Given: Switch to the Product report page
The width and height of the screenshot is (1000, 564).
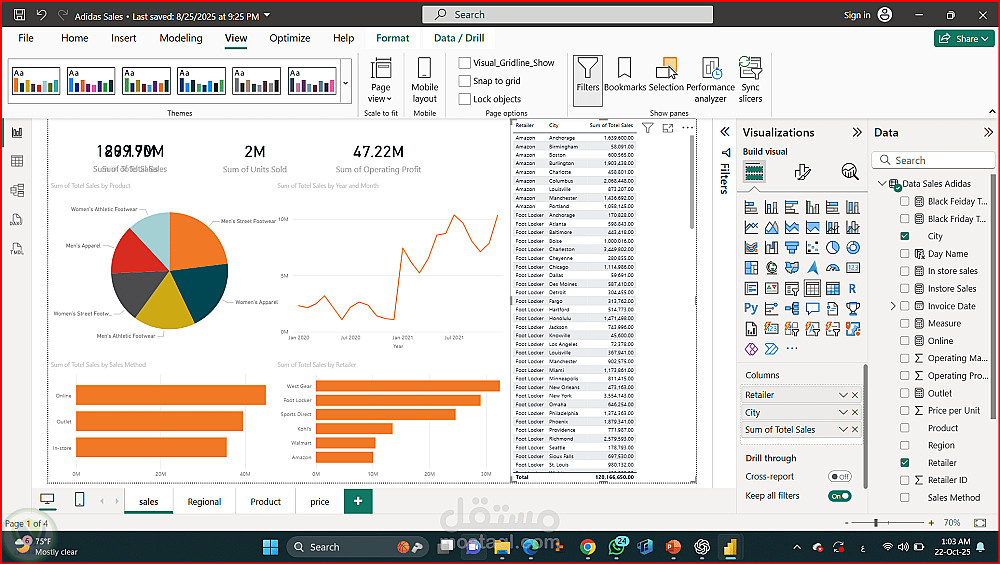Looking at the screenshot, I should (x=265, y=501).
